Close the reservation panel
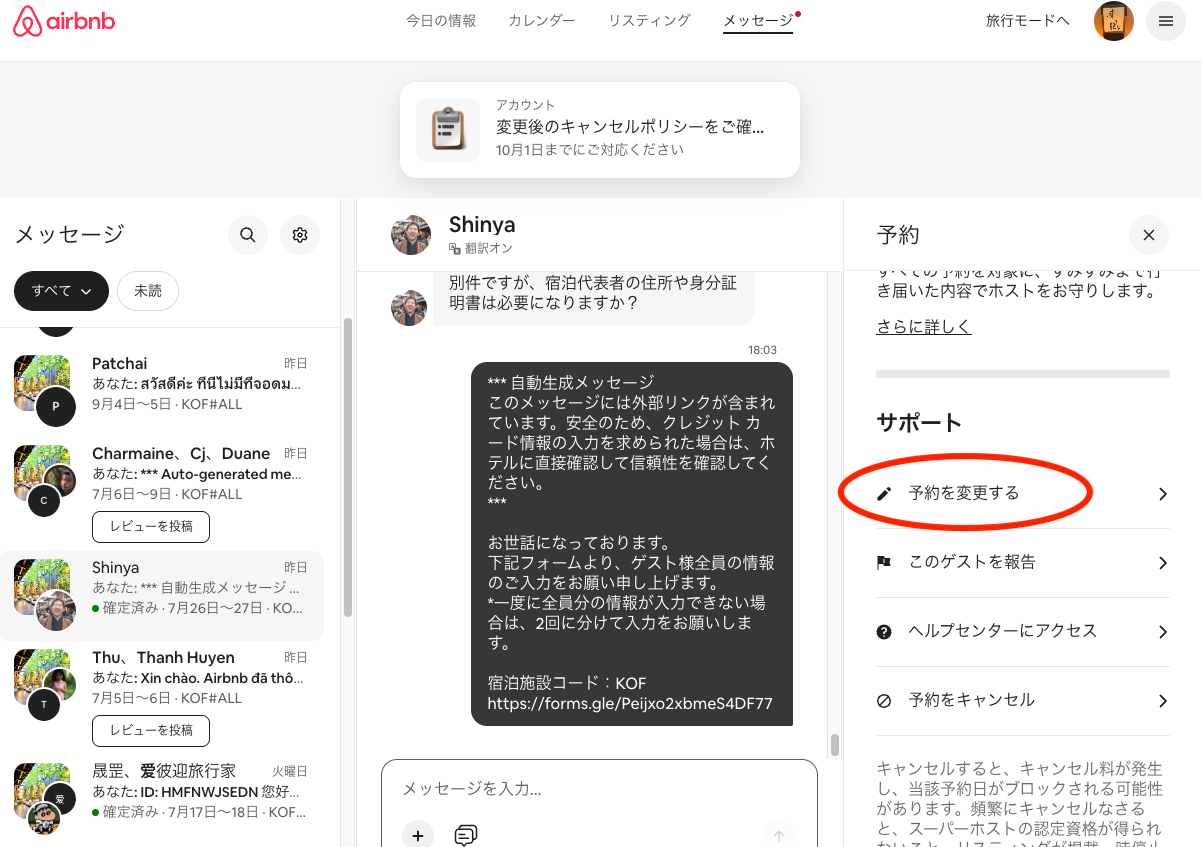This screenshot has height=847, width=1201. tap(1148, 235)
